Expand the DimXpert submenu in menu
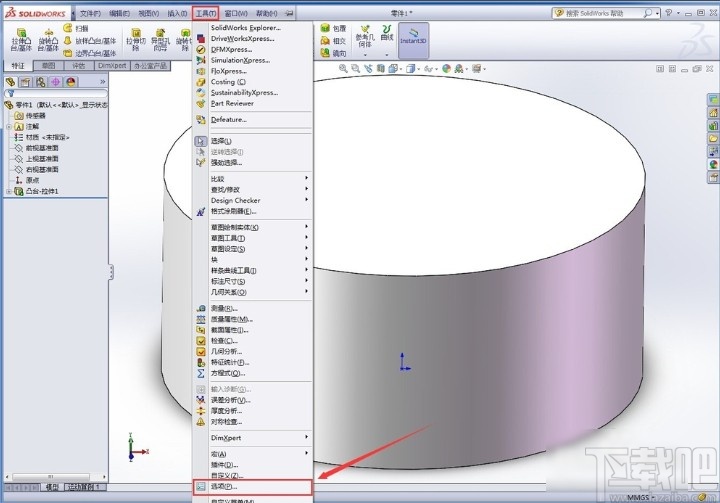Viewport: 720px width, 503px height. click(x=253, y=438)
